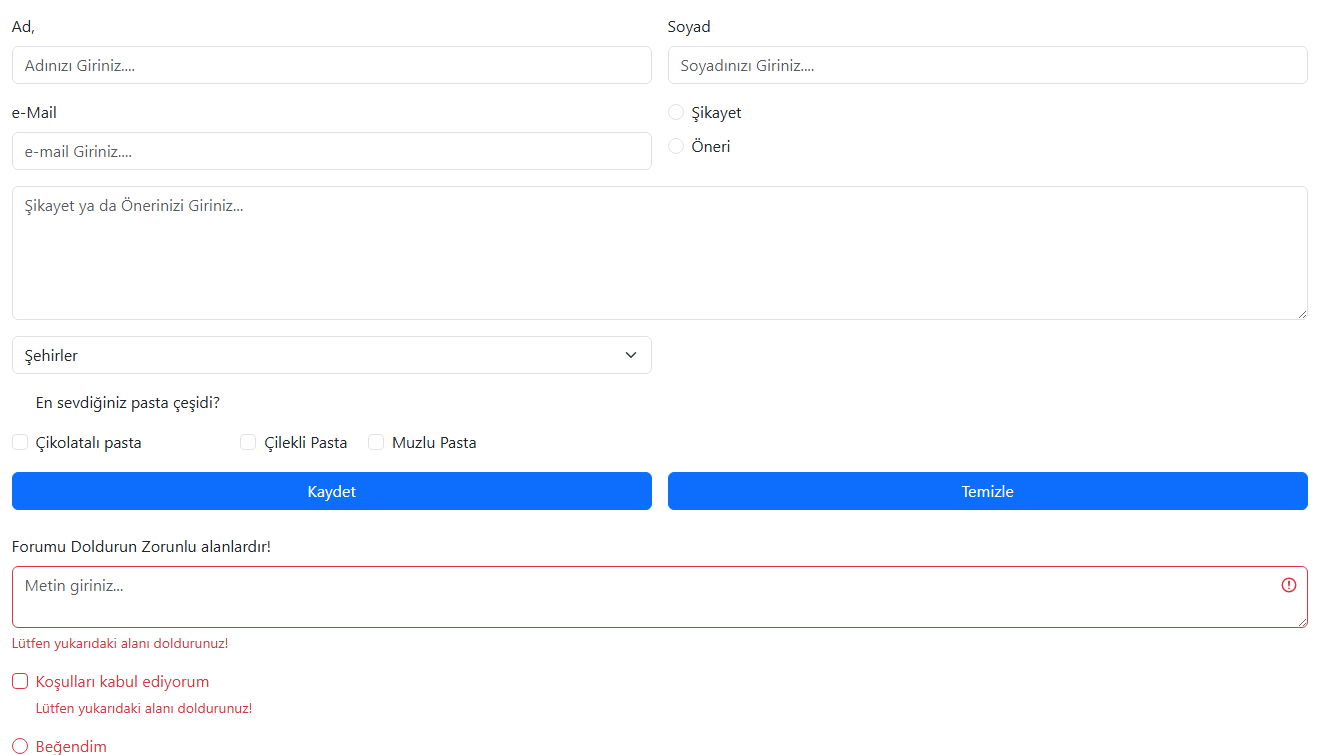
Task: Click the Ad name input field
Action: coord(331,65)
